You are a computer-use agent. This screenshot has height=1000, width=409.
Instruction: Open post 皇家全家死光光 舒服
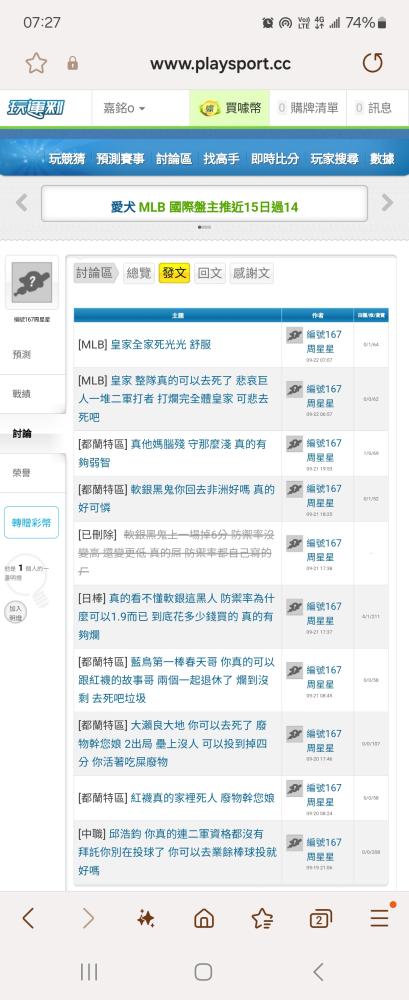(x=161, y=344)
